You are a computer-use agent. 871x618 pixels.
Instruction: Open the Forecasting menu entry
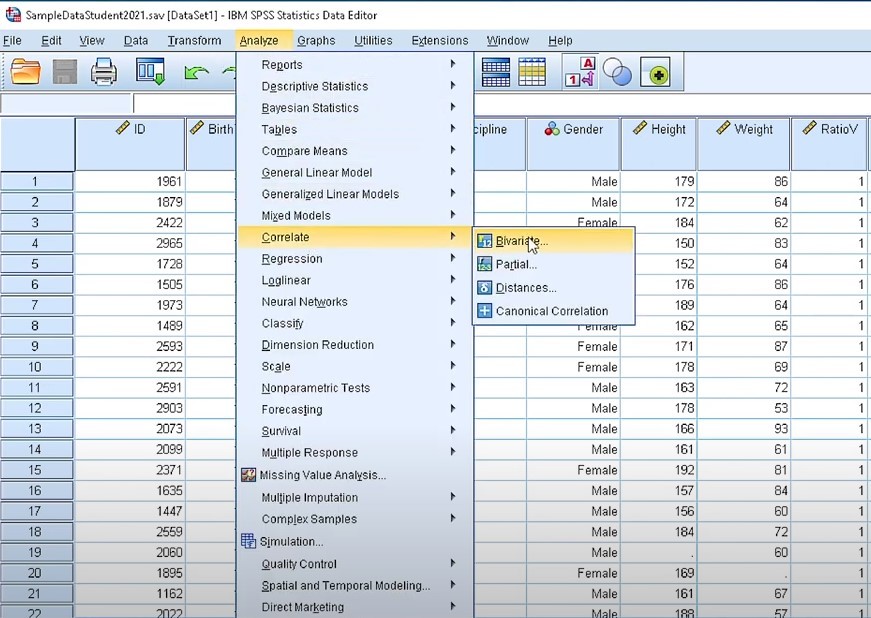tap(356, 410)
